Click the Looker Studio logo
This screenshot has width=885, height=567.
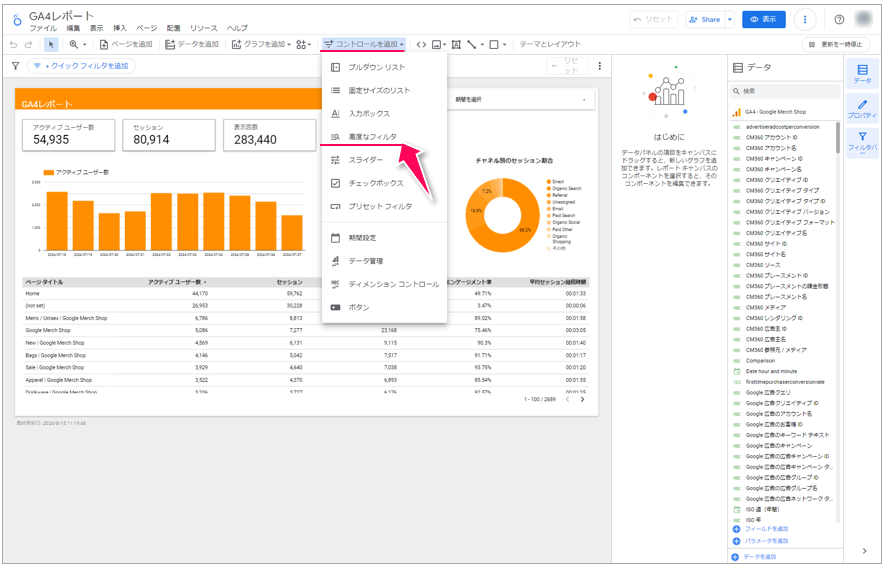[x=17, y=20]
